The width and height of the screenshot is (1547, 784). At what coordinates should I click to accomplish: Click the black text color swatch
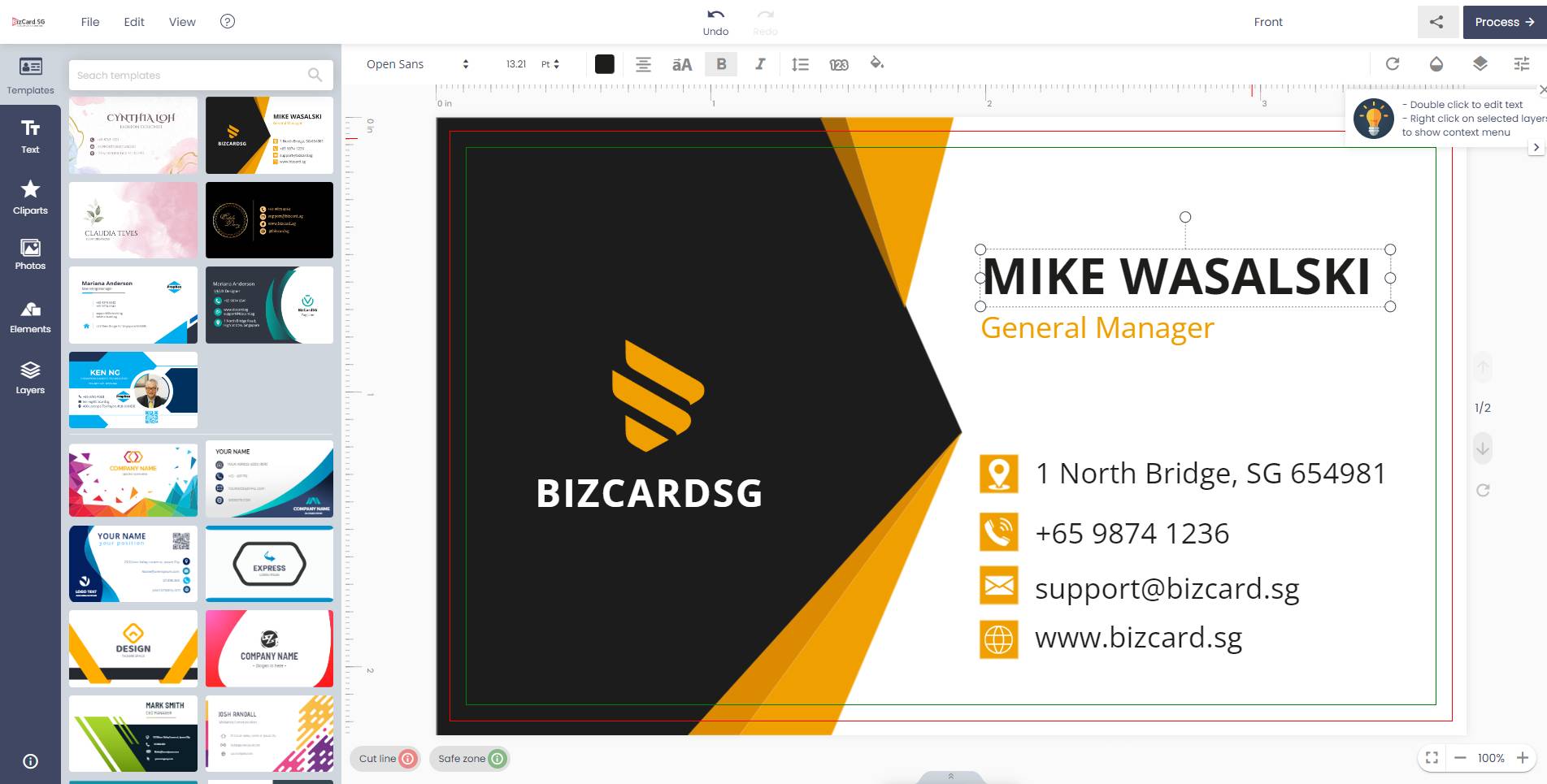[604, 64]
